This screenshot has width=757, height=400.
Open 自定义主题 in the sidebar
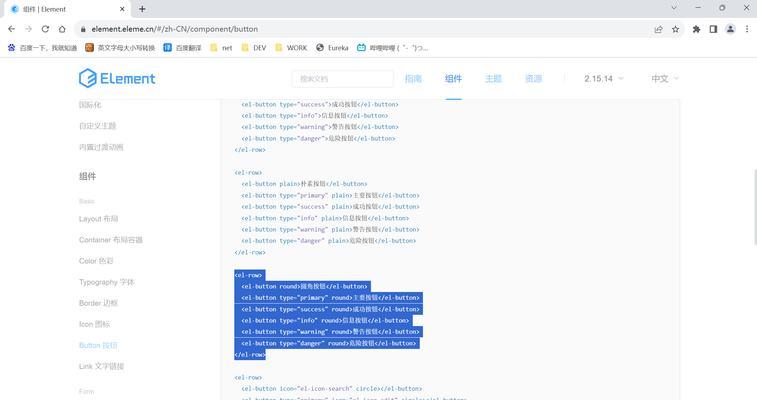pyautogui.click(x=98, y=126)
